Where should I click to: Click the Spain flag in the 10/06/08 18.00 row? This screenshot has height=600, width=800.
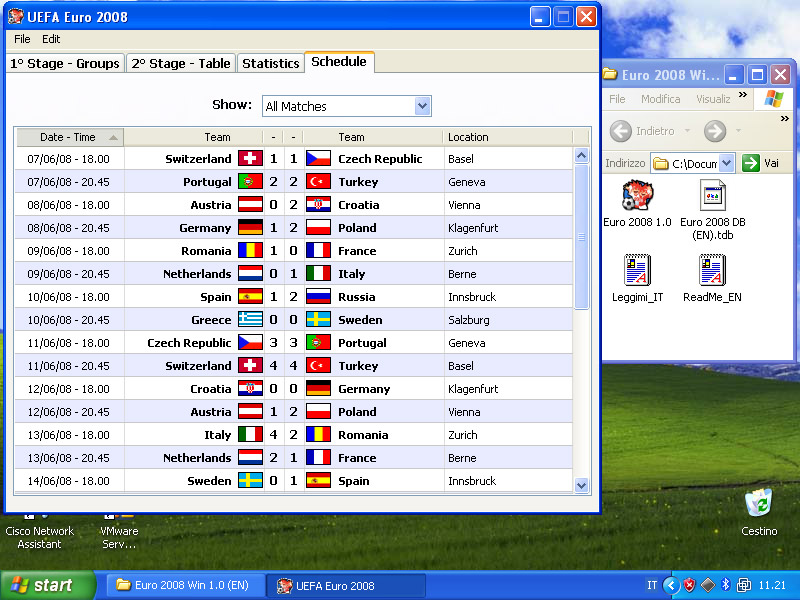(251, 296)
